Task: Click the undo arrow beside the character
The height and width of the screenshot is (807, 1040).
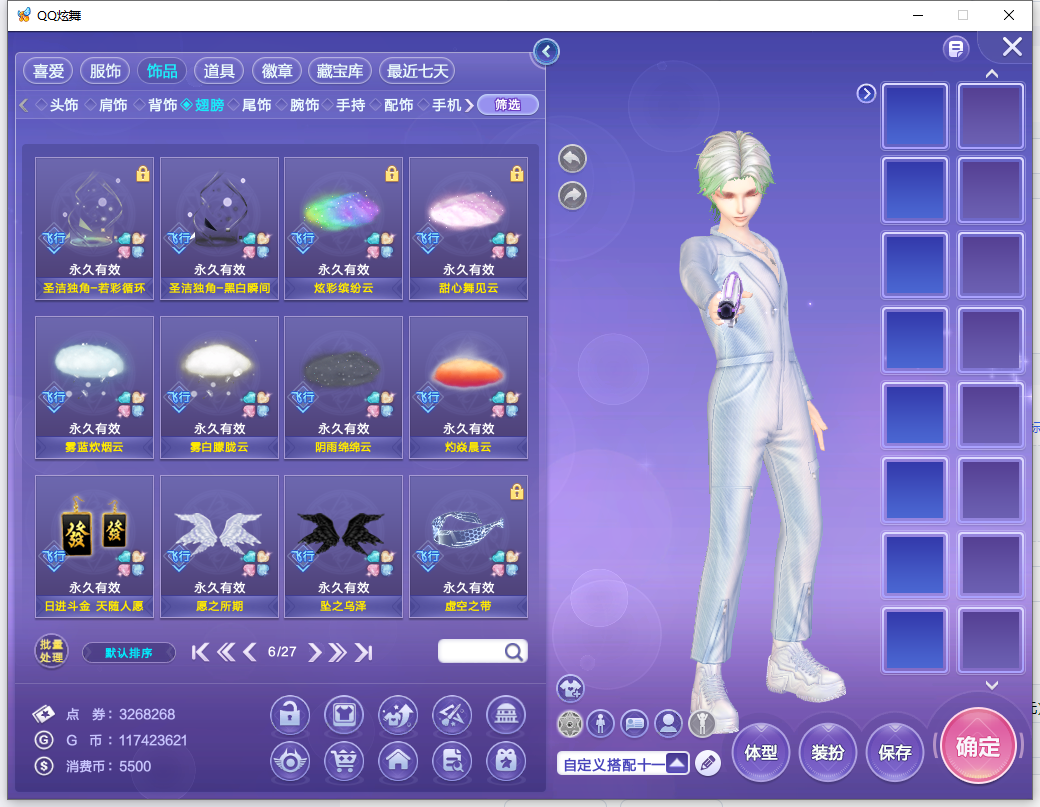Action: [x=572, y=158]
